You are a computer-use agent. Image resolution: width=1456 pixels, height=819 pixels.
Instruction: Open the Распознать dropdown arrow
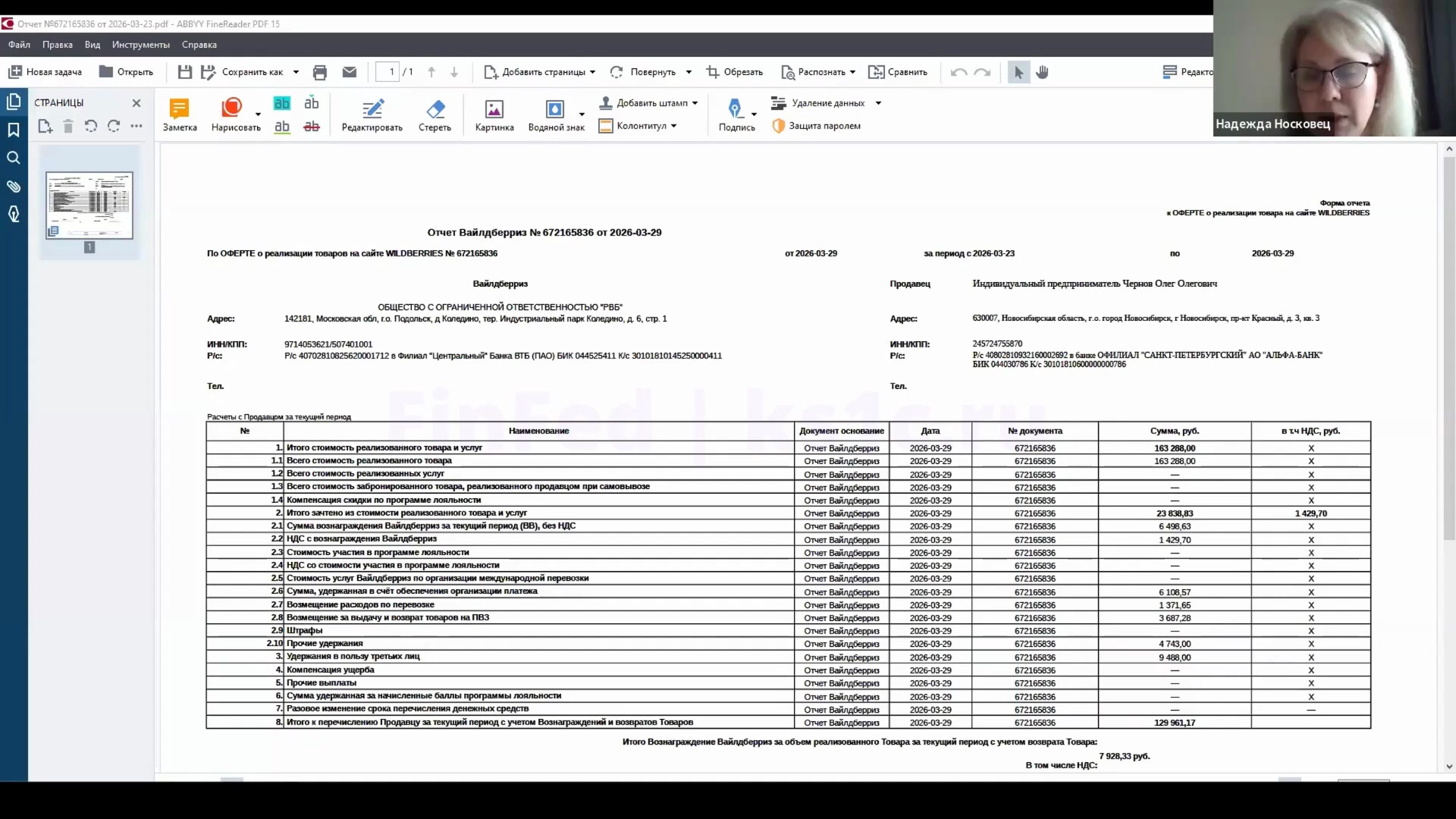tap(852, 72)
